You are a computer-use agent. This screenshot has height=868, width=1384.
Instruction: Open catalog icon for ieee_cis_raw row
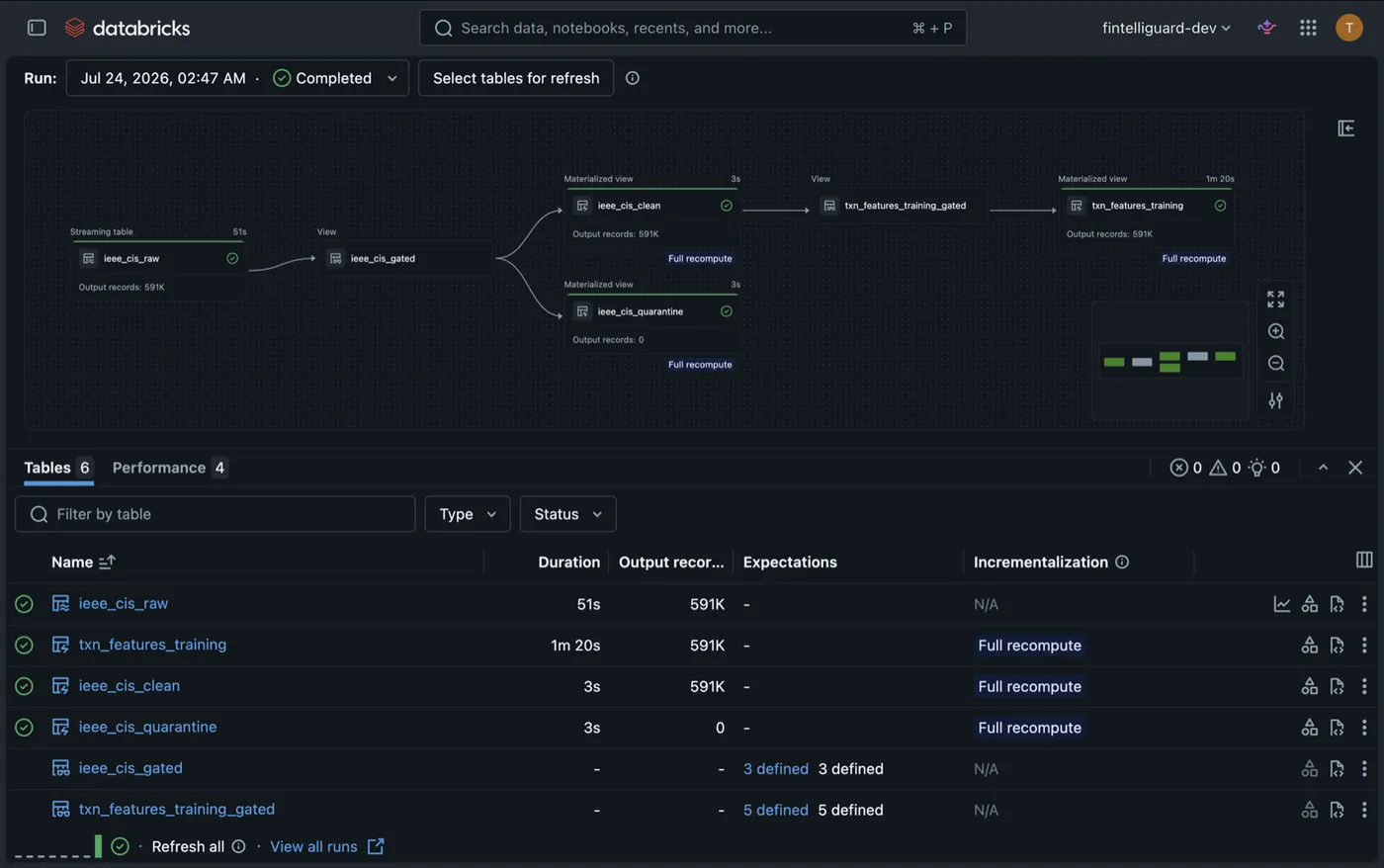point(1310,604)
